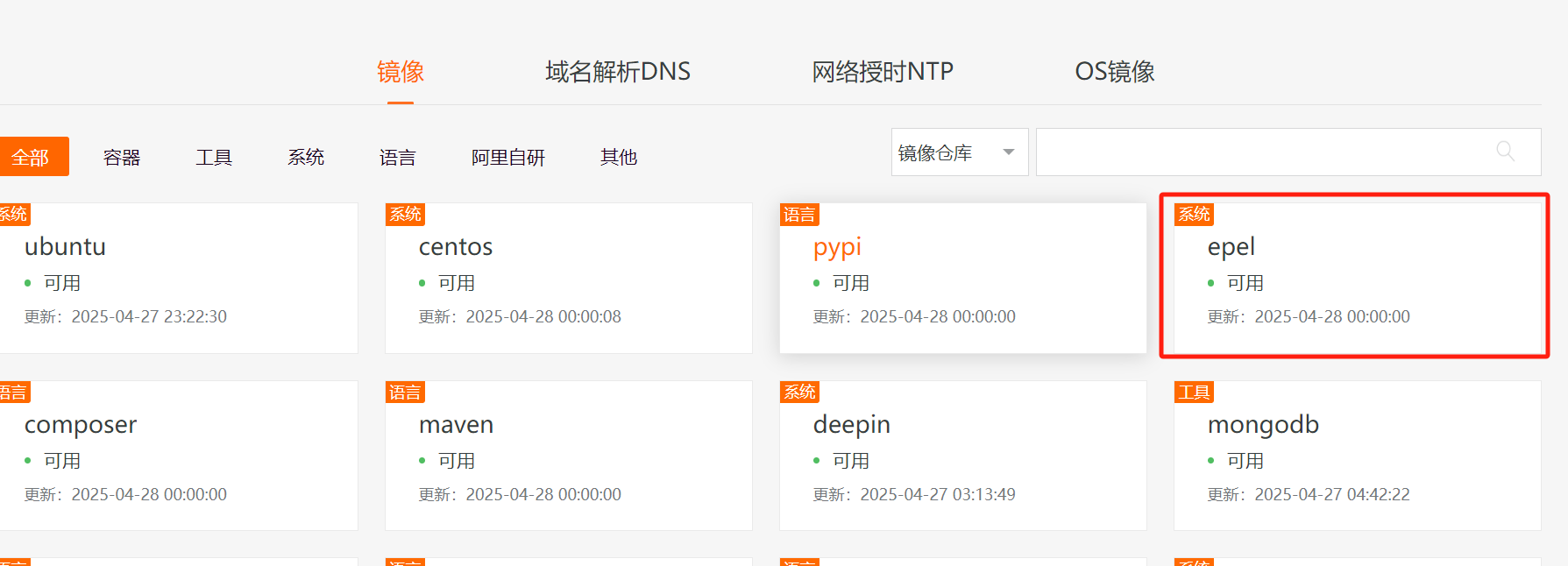Click the 系统 tag on ubuntu card
Image resolution: width=1568 pixels, height=566 pixels.
click(x=15, y=215)
